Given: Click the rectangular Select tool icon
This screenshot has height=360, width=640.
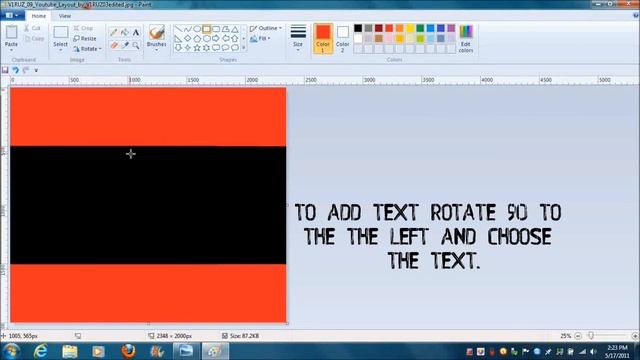Looking at the screenshot, I should point(60,33).
